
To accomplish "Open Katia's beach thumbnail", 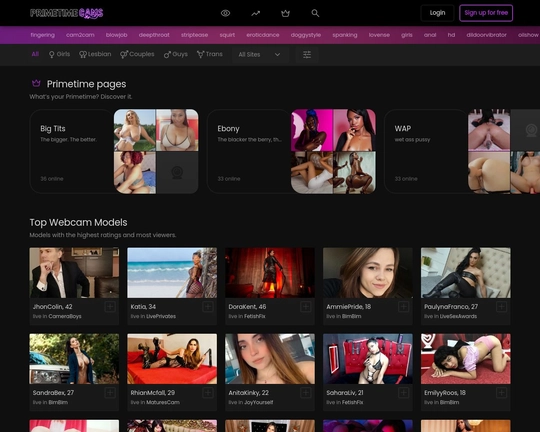I will pyautogui.click(x=172, y=272).
